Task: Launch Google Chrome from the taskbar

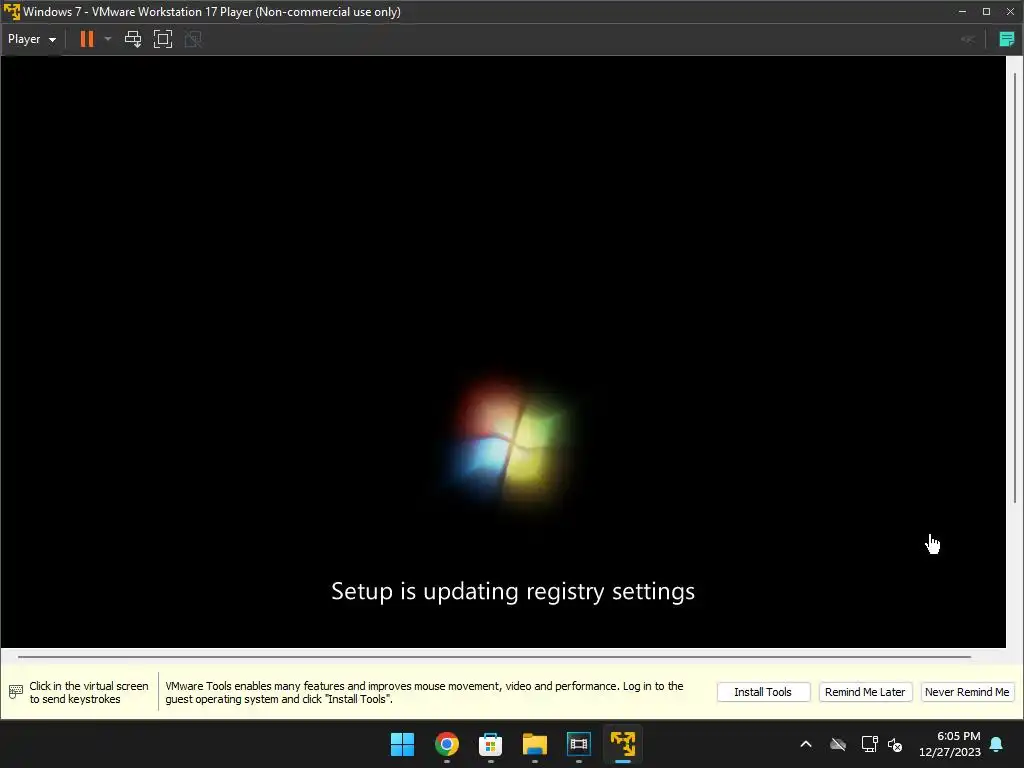Action: tap(447, 744)
